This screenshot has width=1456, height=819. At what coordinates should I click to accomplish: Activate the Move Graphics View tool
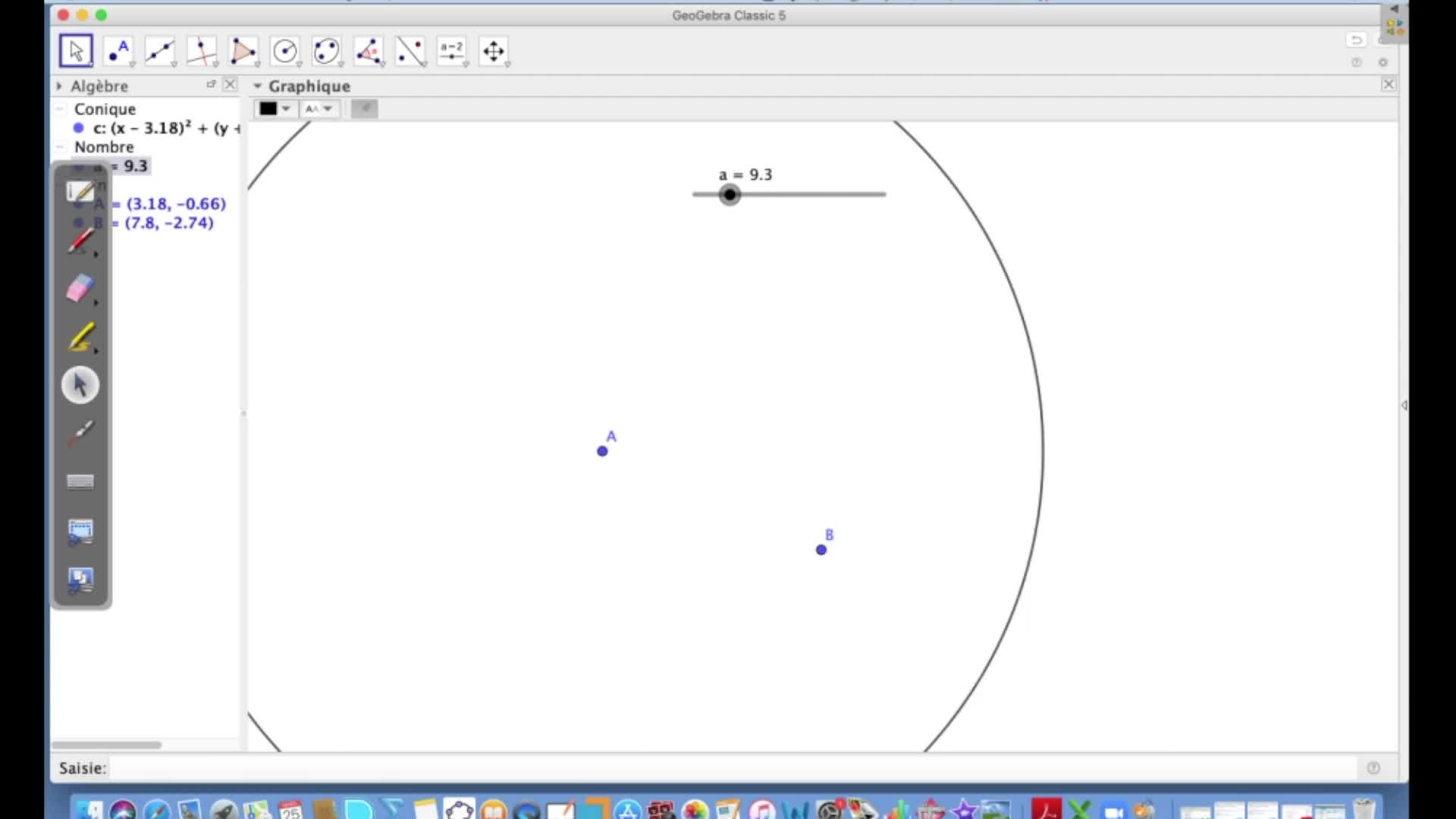494,51
